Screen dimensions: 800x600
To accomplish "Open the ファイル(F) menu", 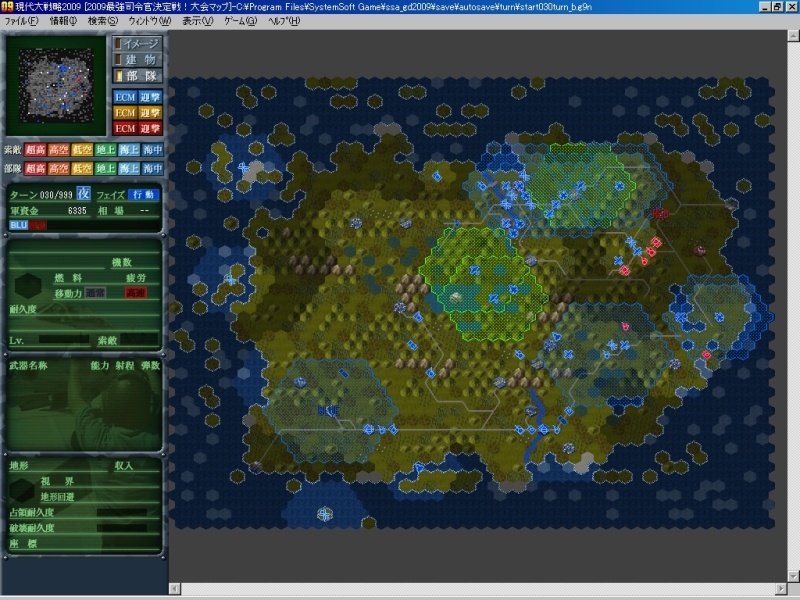I will 21,21.
